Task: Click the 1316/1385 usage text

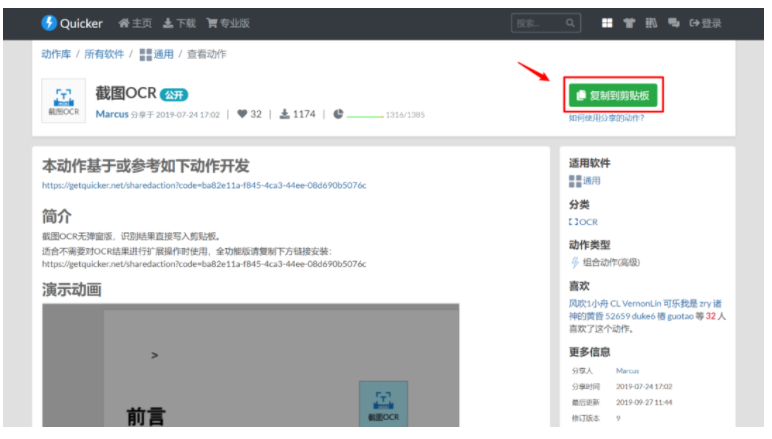Action: (x=405, y=115)
